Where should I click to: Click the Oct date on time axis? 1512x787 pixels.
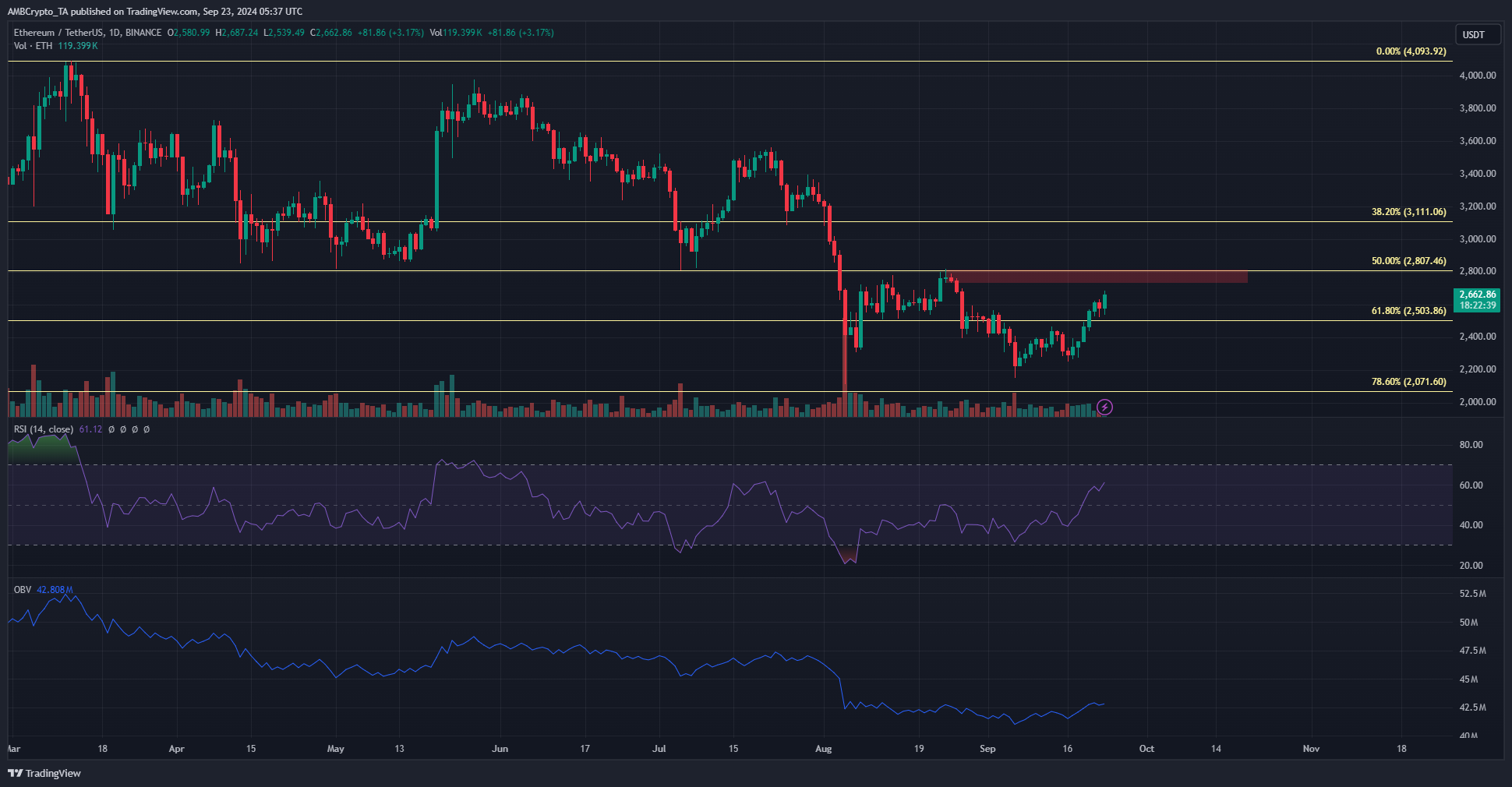click(1146, 749)
